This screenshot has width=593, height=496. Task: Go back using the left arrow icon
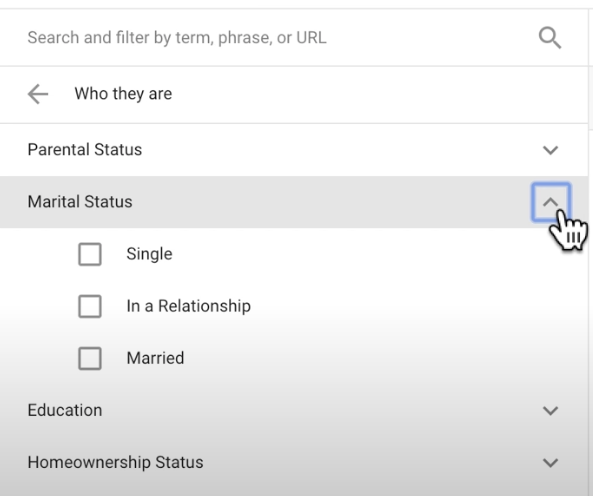tap(38, 94)
